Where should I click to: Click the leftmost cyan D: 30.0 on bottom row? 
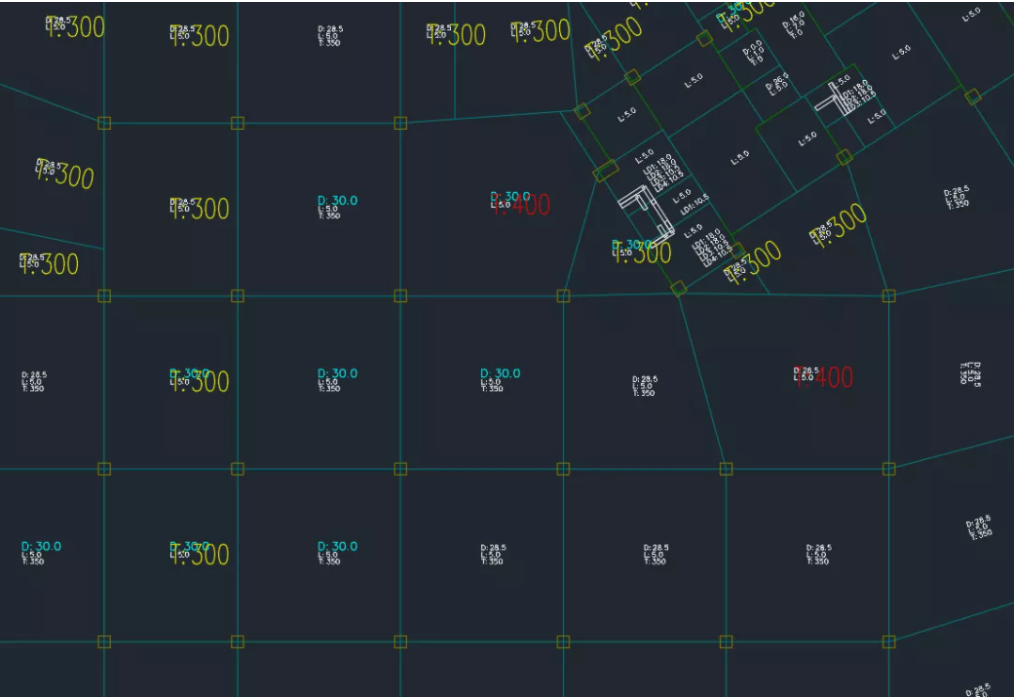point(41,547)
